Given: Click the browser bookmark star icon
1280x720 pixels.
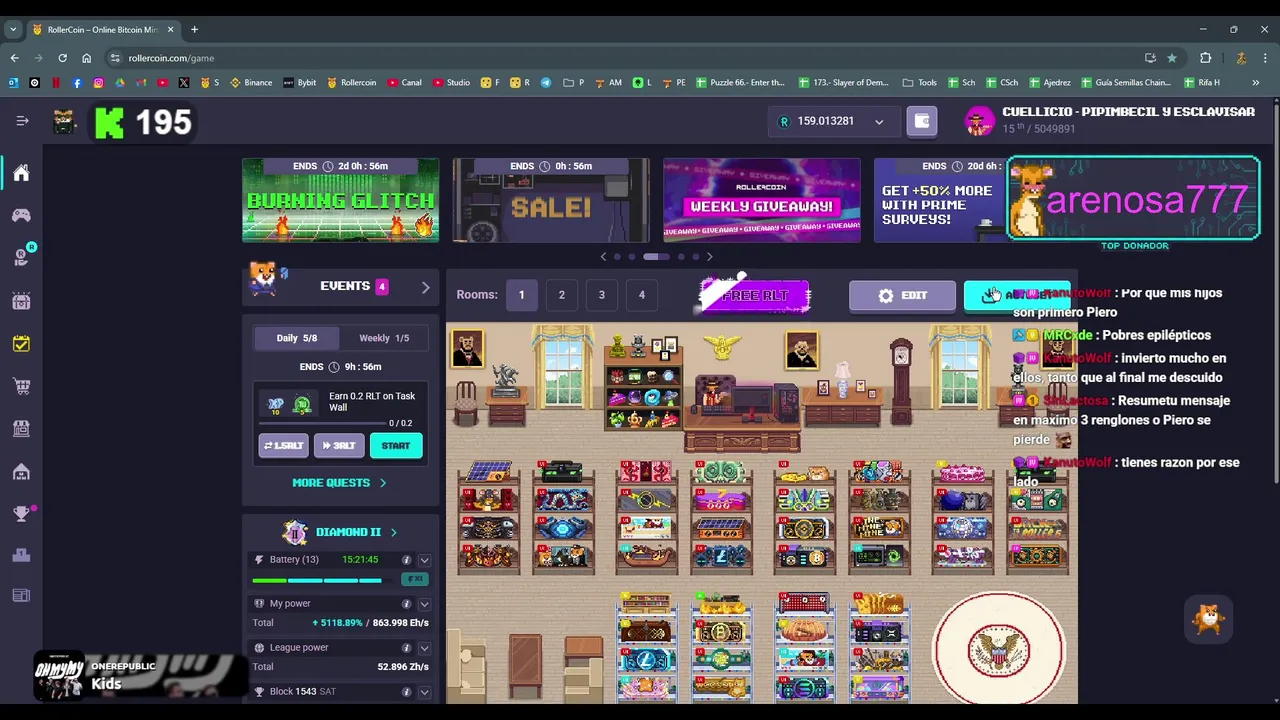Looking at the screenshot, I should 1172,58.
